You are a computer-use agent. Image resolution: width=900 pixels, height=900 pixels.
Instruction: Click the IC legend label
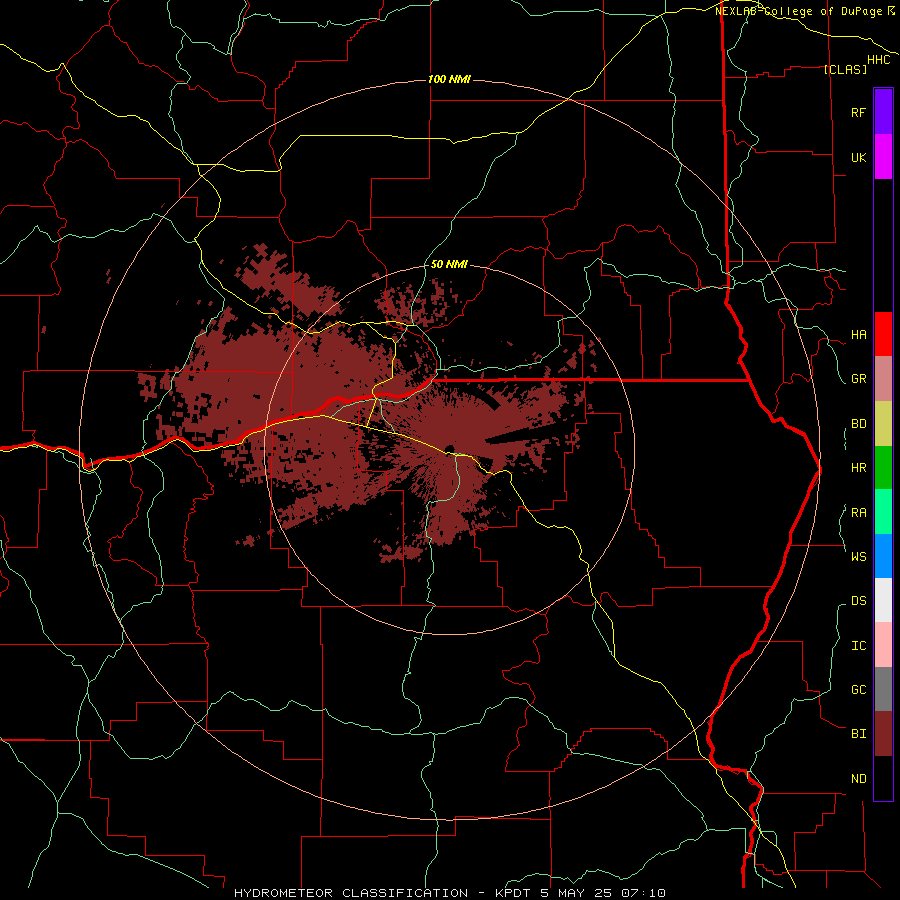[858, 646]
